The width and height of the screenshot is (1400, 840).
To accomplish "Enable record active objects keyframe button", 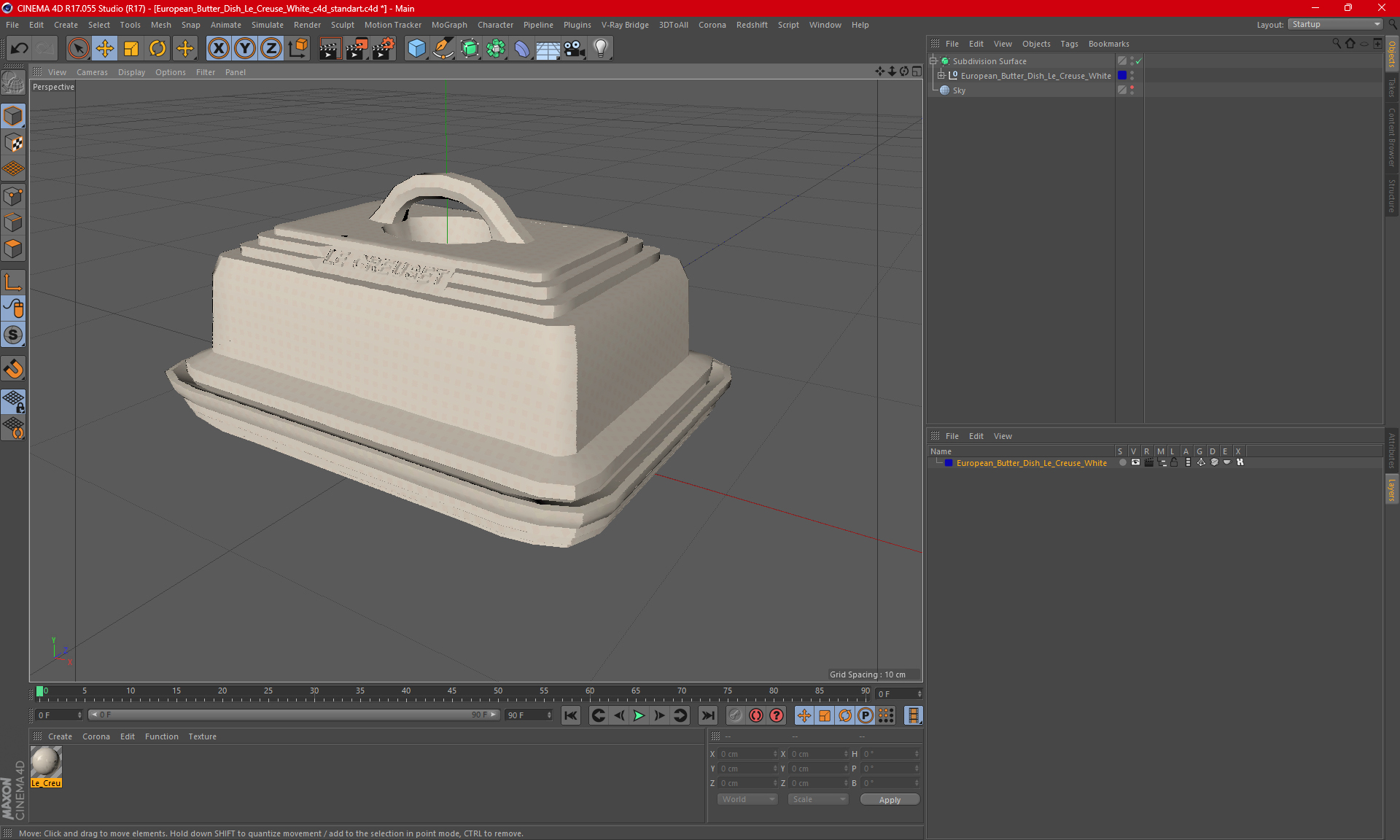I will pos(736,715).
